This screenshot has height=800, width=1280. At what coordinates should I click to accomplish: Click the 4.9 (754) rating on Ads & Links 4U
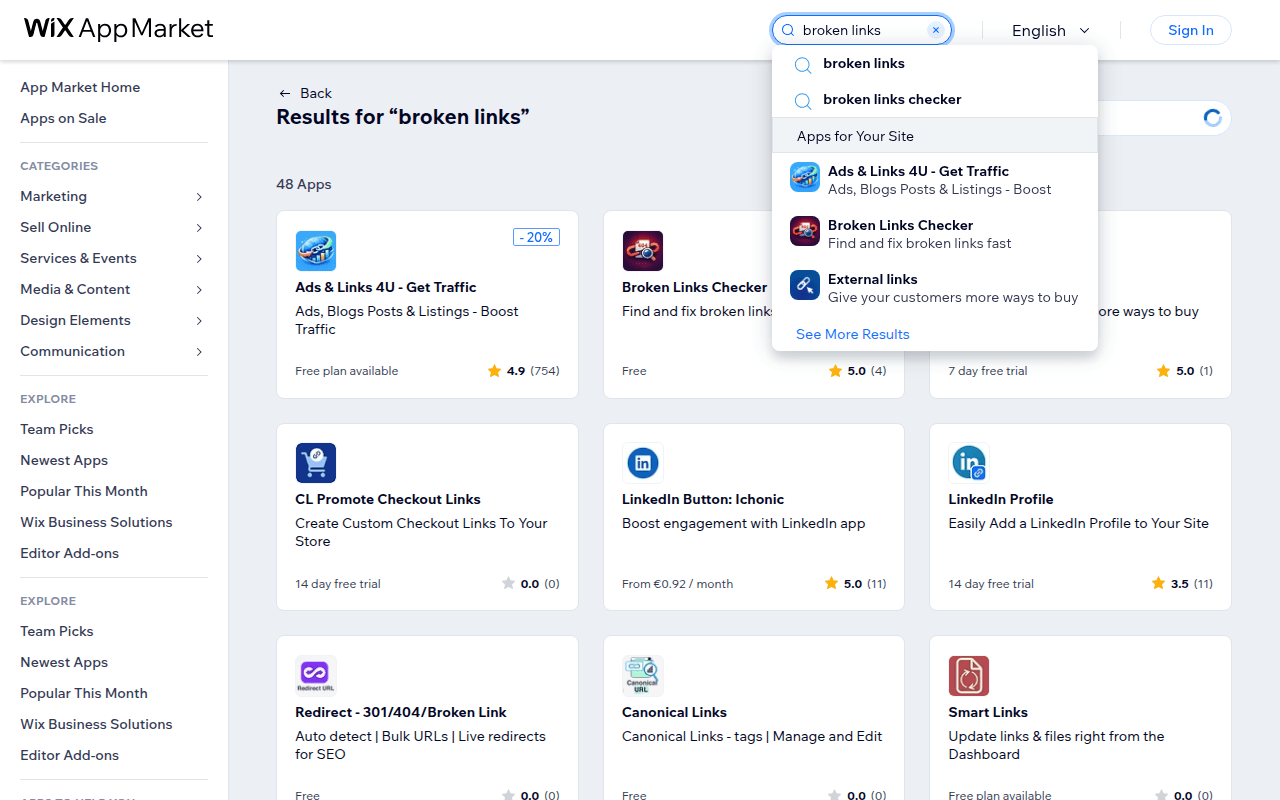coord(524,371)
